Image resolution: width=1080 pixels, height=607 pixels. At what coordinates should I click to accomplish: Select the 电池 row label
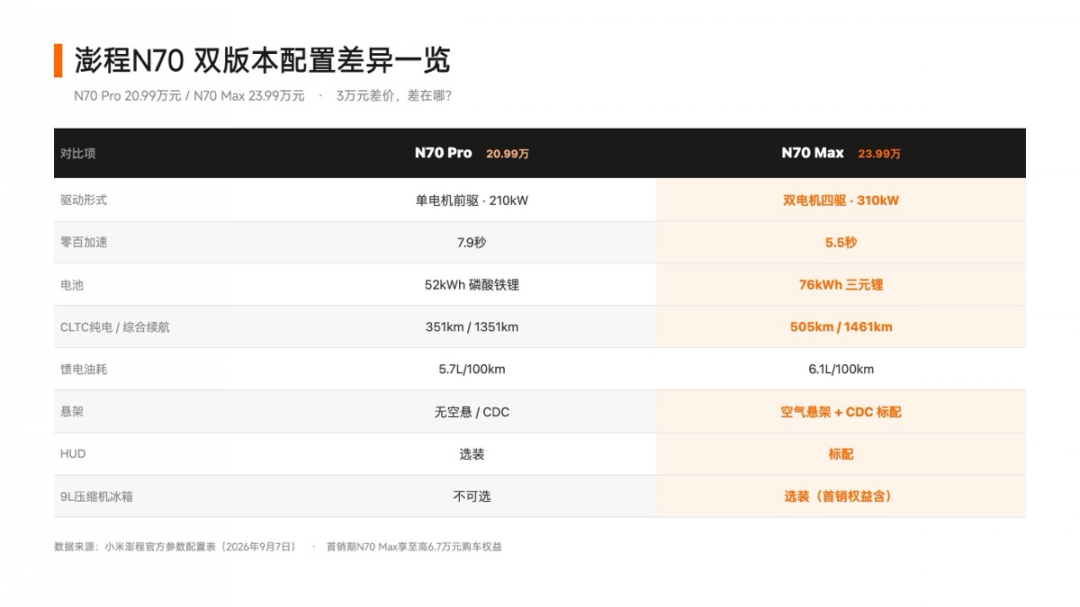point(72,285)
